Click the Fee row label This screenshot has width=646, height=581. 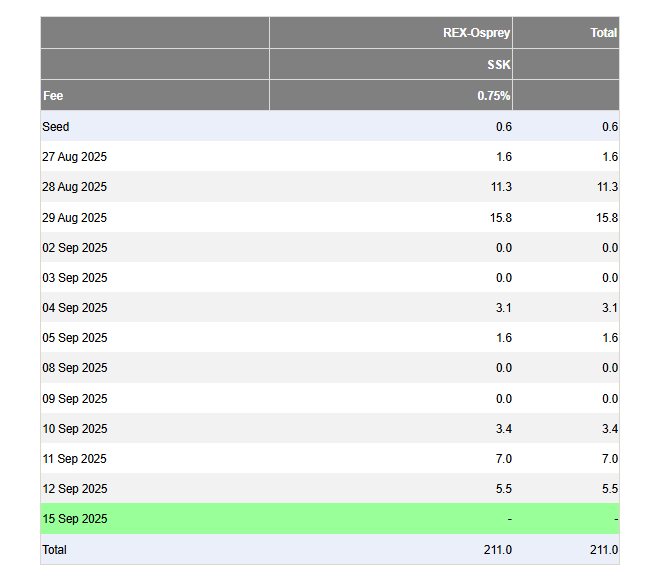click(53, 96)
